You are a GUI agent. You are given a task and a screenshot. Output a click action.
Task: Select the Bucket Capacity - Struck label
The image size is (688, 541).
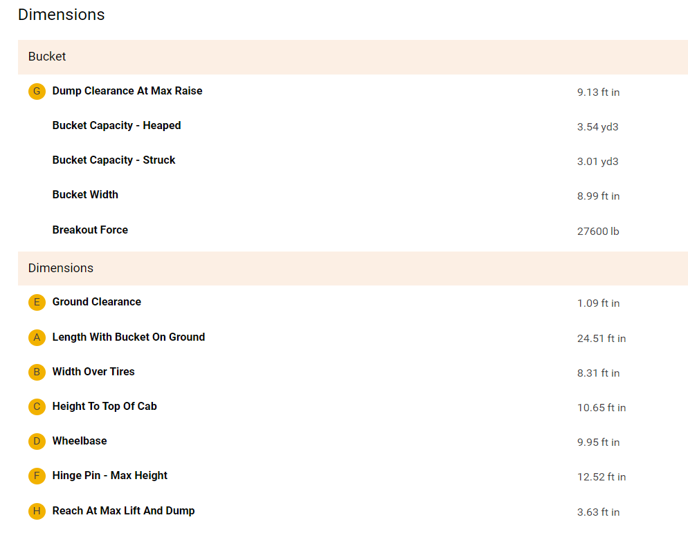(x=113, y=160)
